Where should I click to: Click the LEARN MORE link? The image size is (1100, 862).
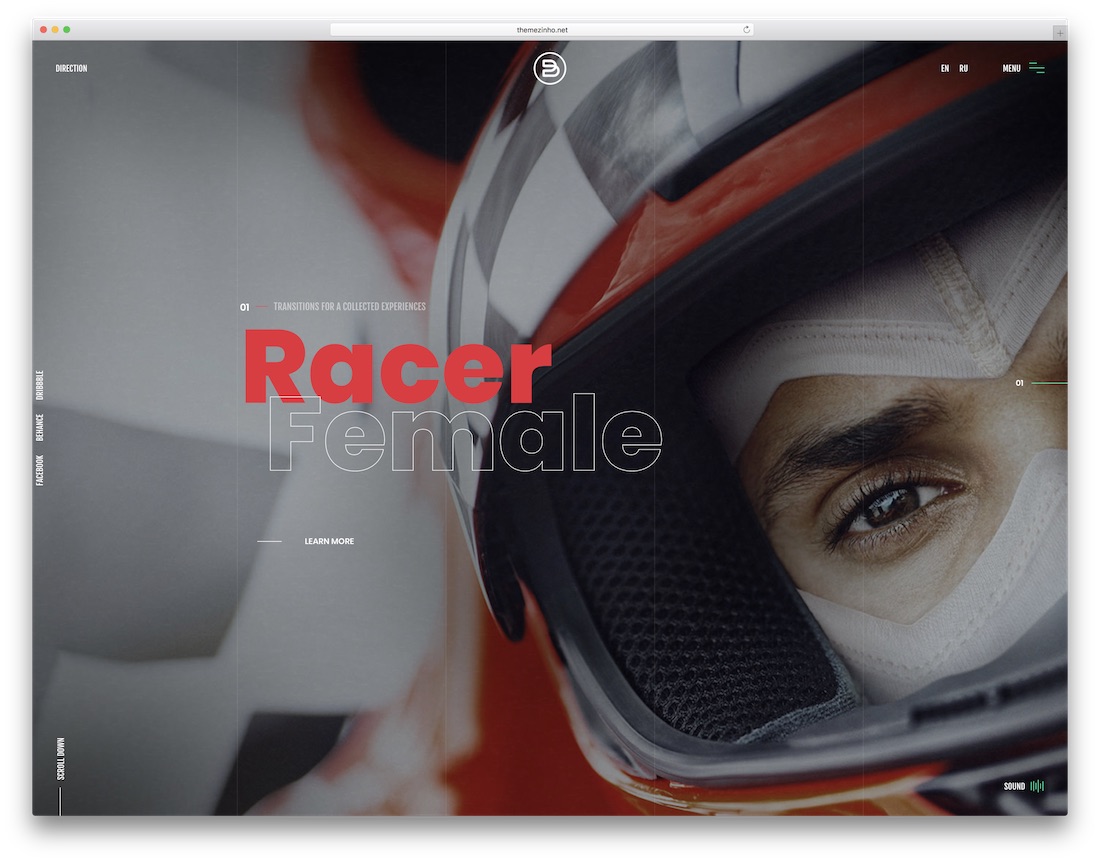329,541
